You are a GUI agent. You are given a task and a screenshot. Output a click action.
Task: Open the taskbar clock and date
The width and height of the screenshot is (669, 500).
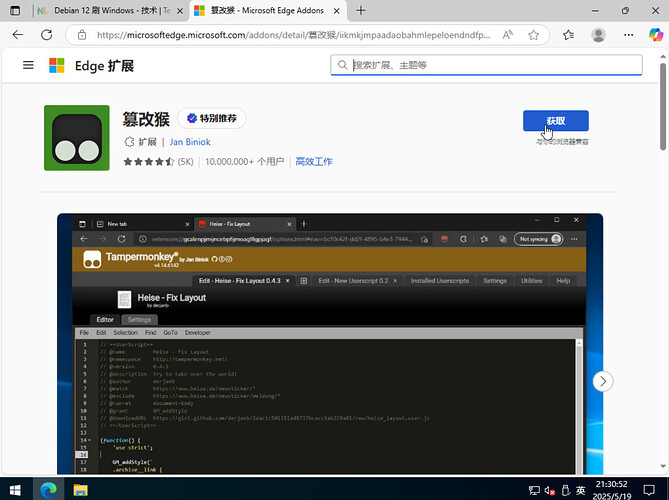tap(612, 490)
